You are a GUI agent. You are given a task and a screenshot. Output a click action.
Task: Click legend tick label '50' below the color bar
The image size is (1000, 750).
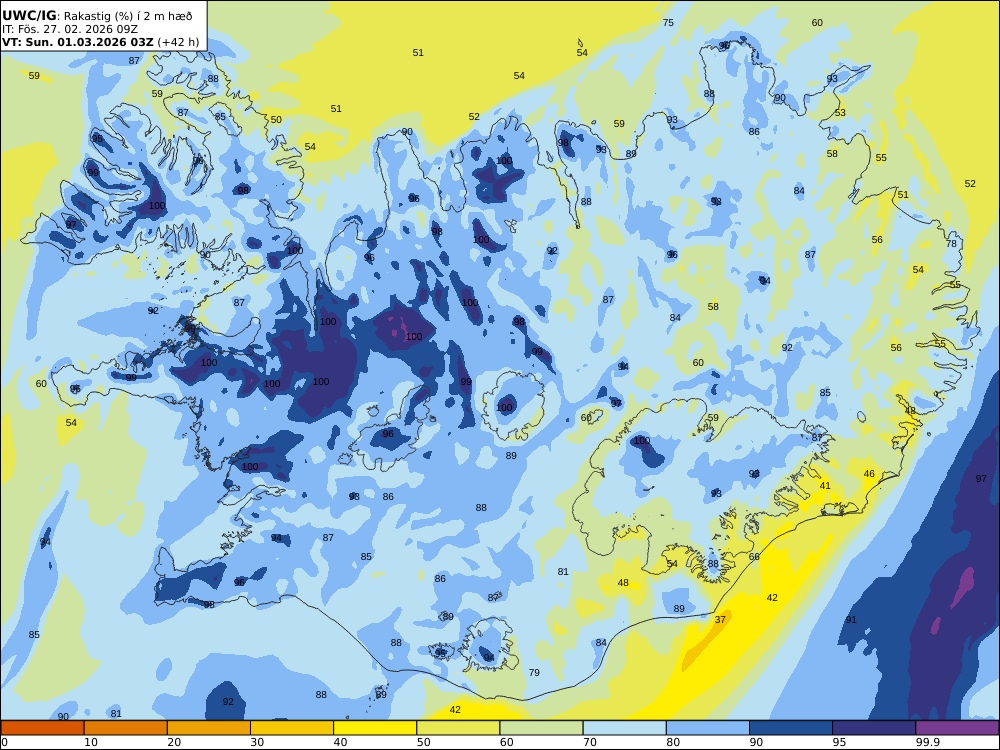pyautogui.click(x=423, y=742)
